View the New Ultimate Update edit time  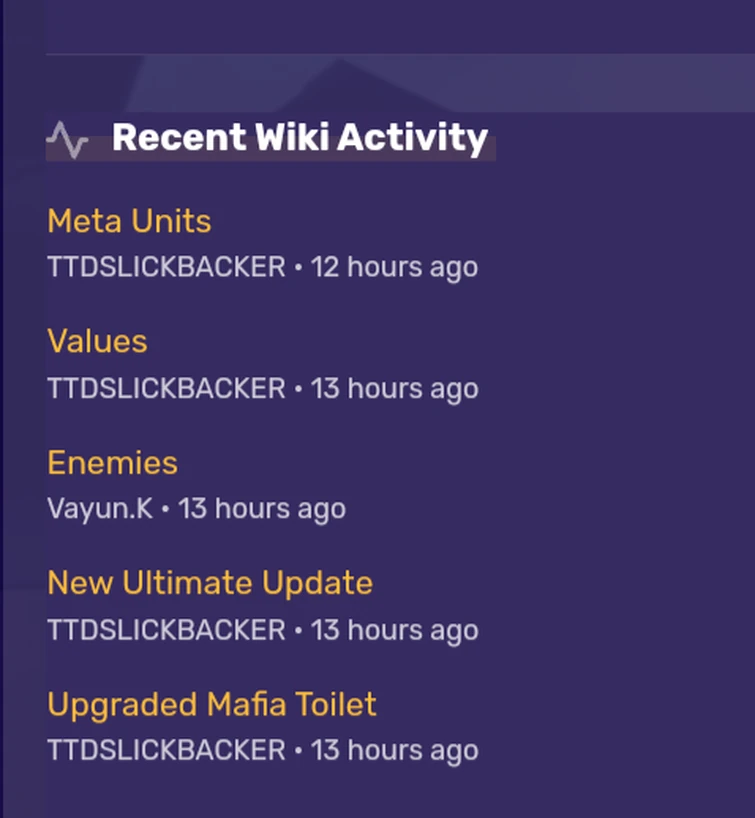point(394,630)
